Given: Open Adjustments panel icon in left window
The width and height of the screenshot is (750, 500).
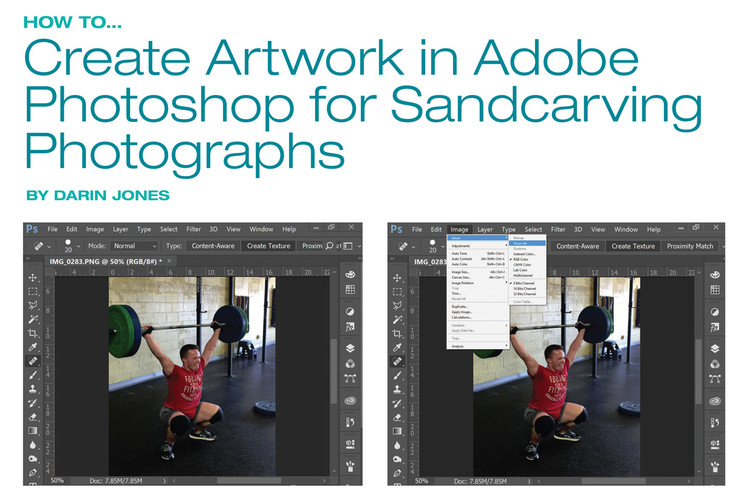Looking at the screenshot, I should (x=350, y=311).
